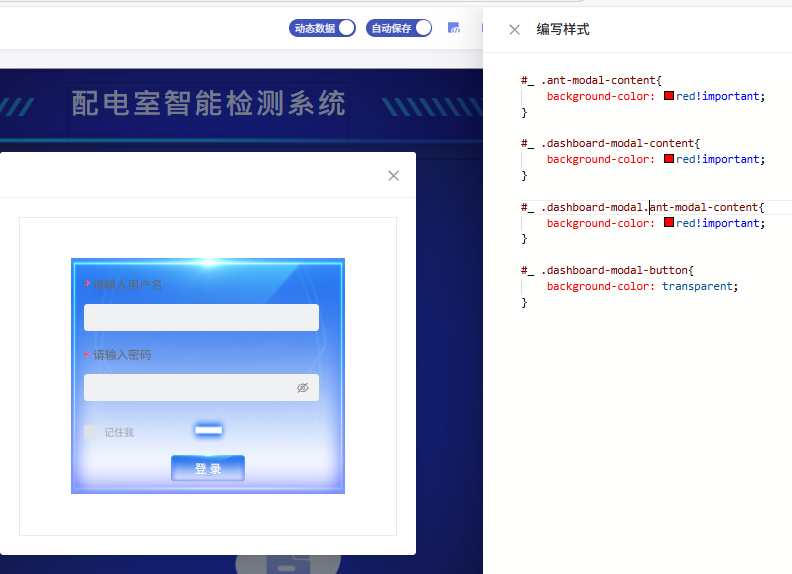Toggle the 自动保存 switch
The height and width of the screenshot is (574, 792).
pos(399,28)
